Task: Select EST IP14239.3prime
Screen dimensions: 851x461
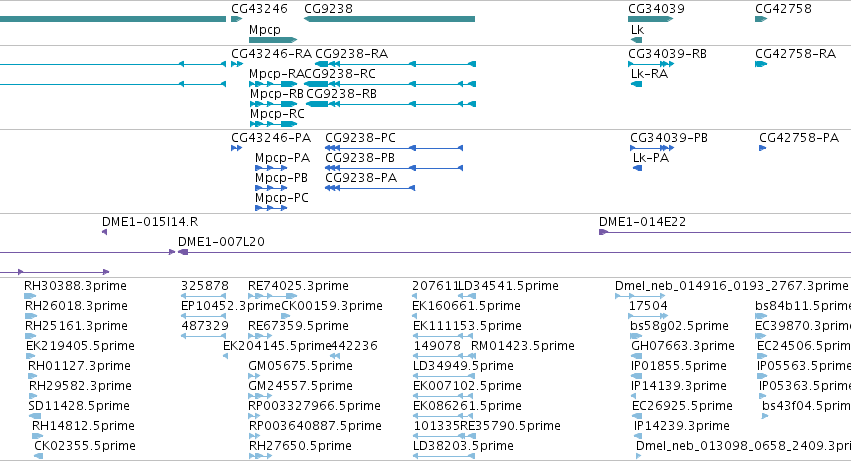Action: click(x=682, y=427)
